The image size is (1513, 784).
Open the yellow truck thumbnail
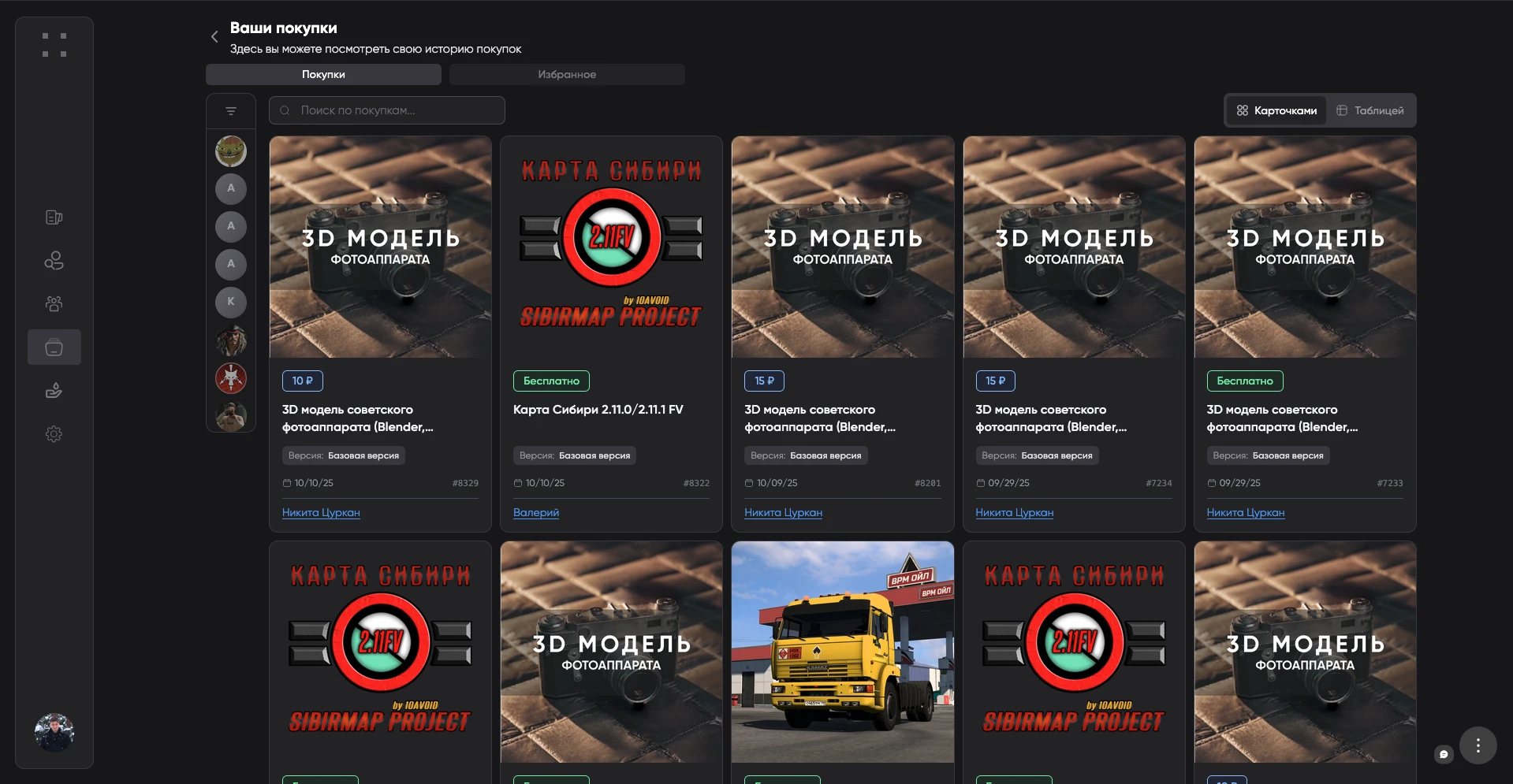click(x=843, y=652)
